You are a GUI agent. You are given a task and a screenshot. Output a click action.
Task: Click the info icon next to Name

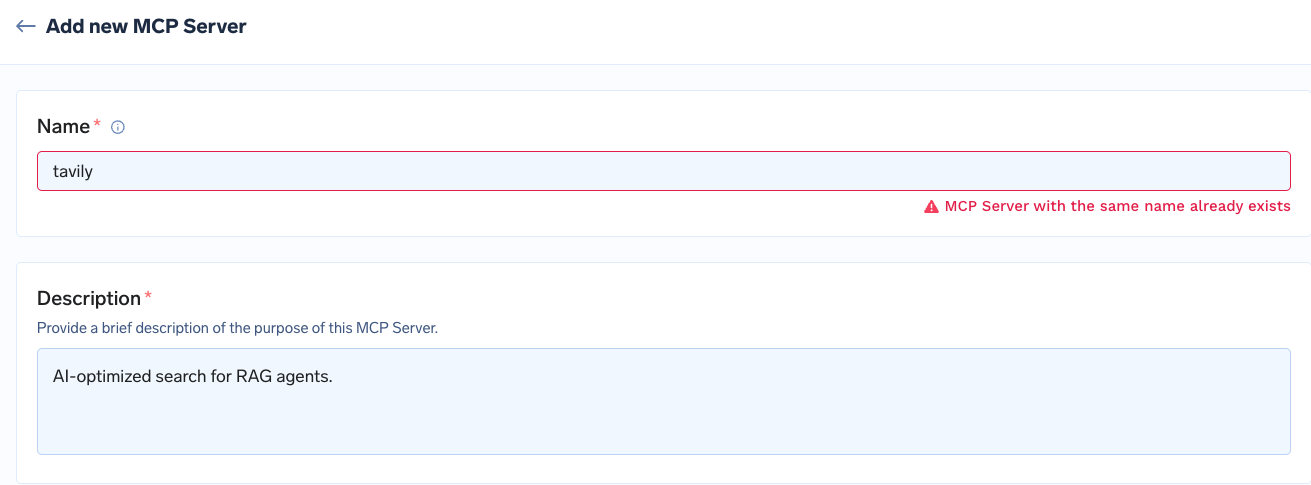point(117,127)
